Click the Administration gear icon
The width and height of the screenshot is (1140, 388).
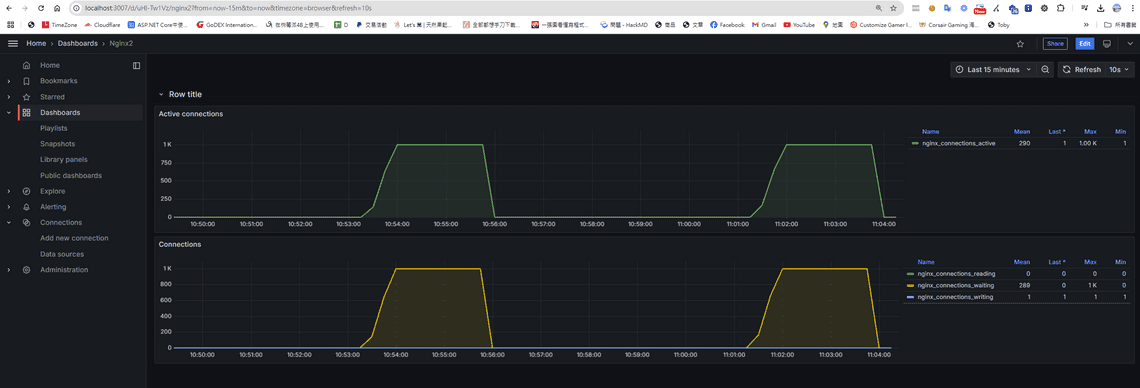click(26, 270)
